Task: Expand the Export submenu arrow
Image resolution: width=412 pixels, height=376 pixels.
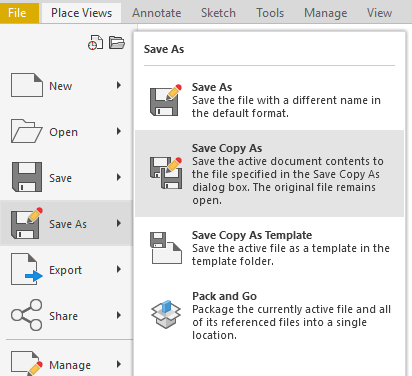Action: pyautogui.click(x=119, y=269)
